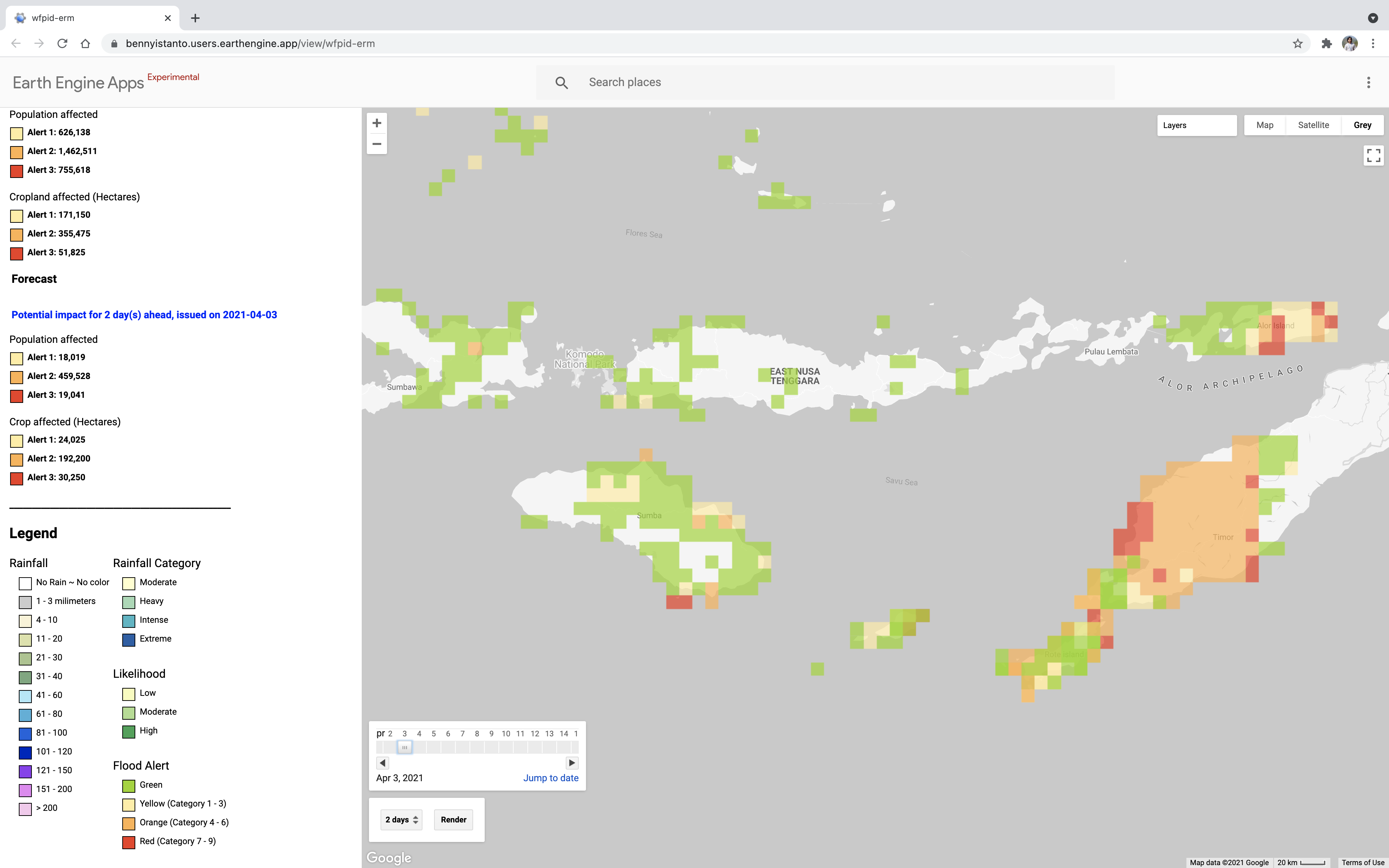Screen dimensions: 1389x868
Task: Reload the current page
Action: pos(62,44)
